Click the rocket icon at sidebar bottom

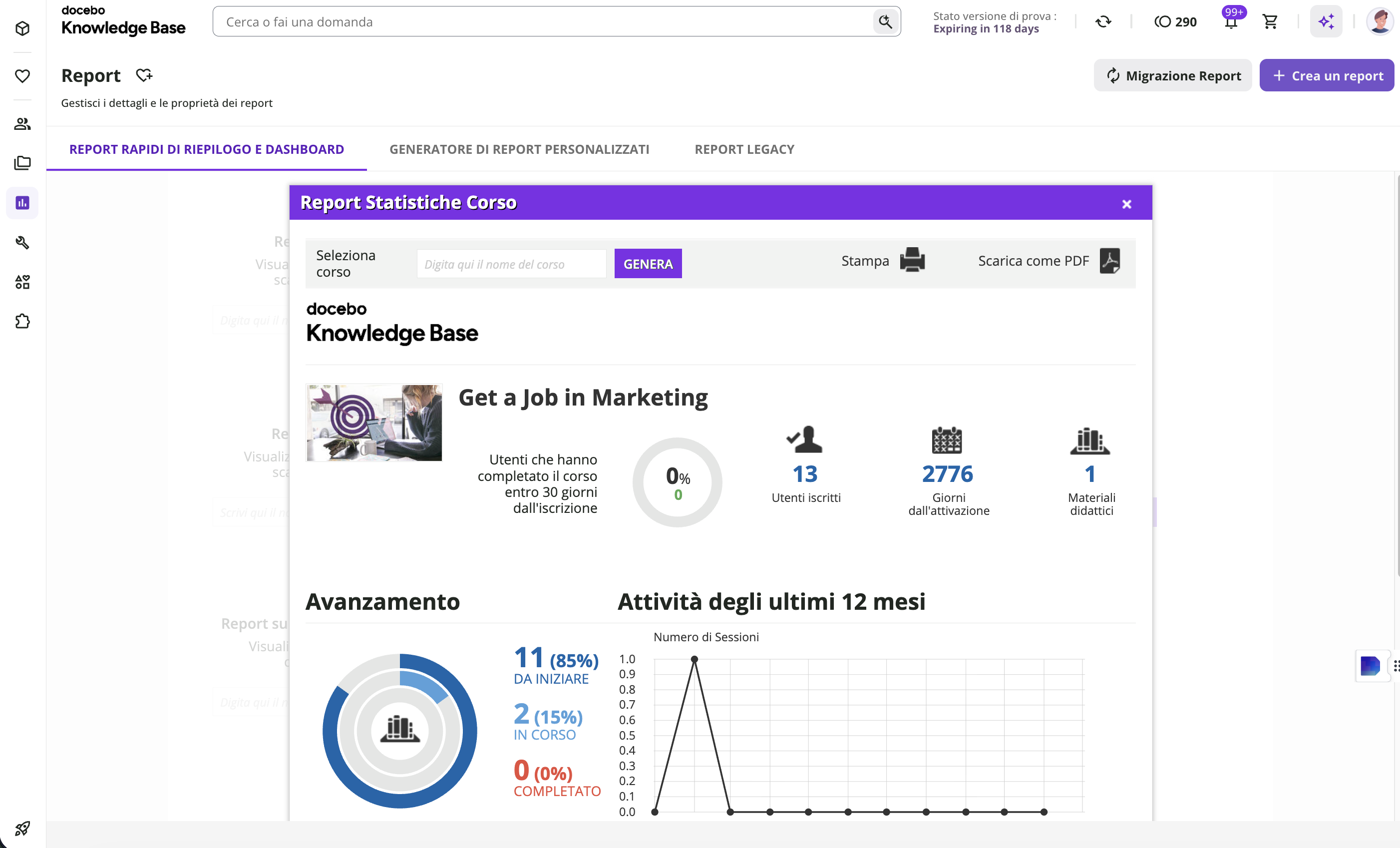[x=22, y=828]
